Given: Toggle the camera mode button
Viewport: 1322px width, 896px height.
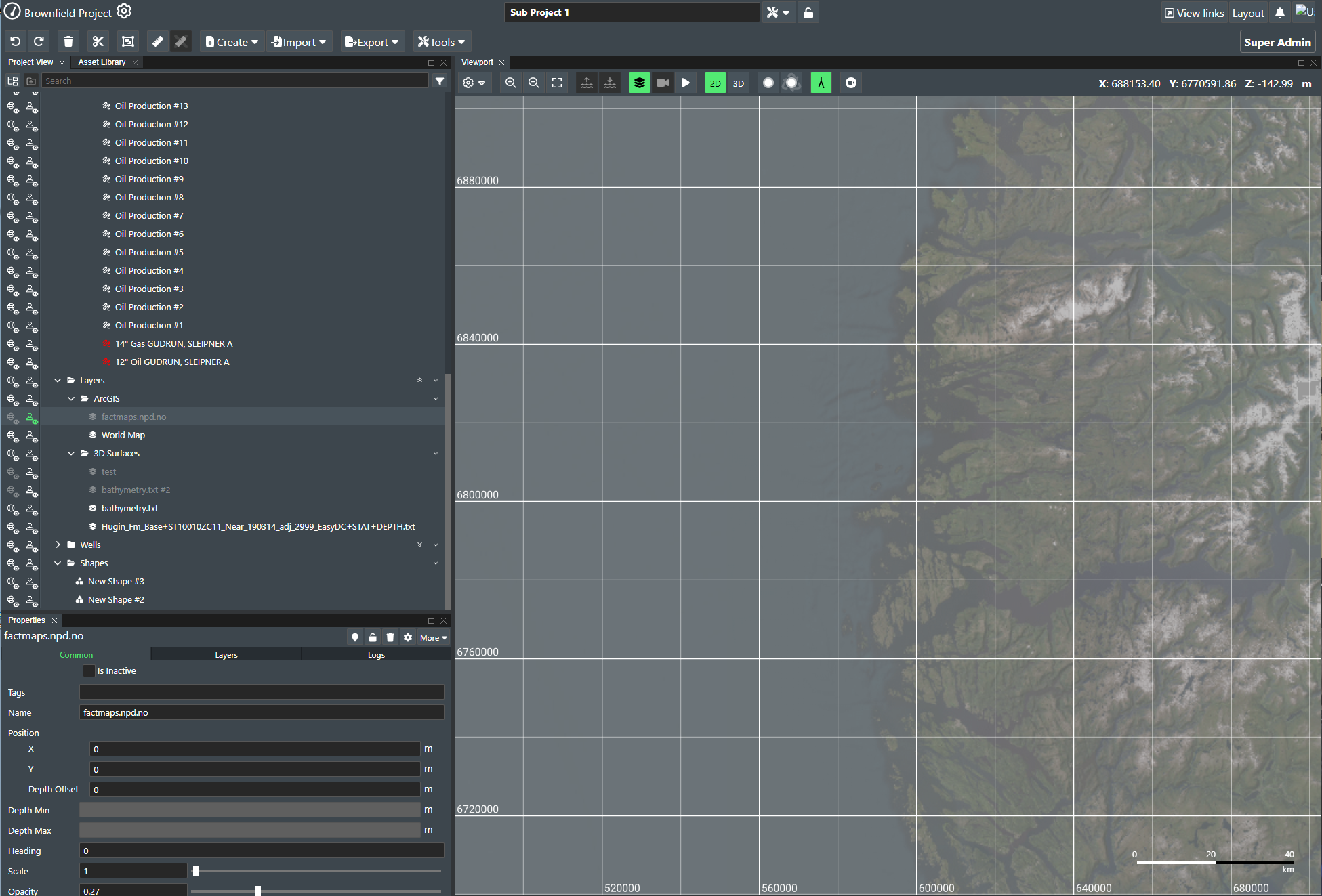Looking at the screenshot, I should pos(663,83).
